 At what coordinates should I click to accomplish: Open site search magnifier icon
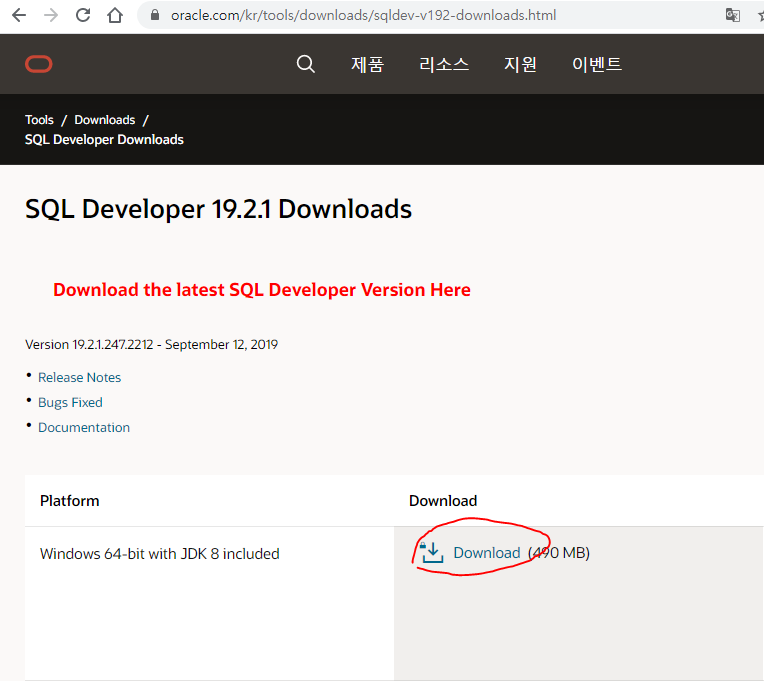pyautogui.click(x=306, y=64)
